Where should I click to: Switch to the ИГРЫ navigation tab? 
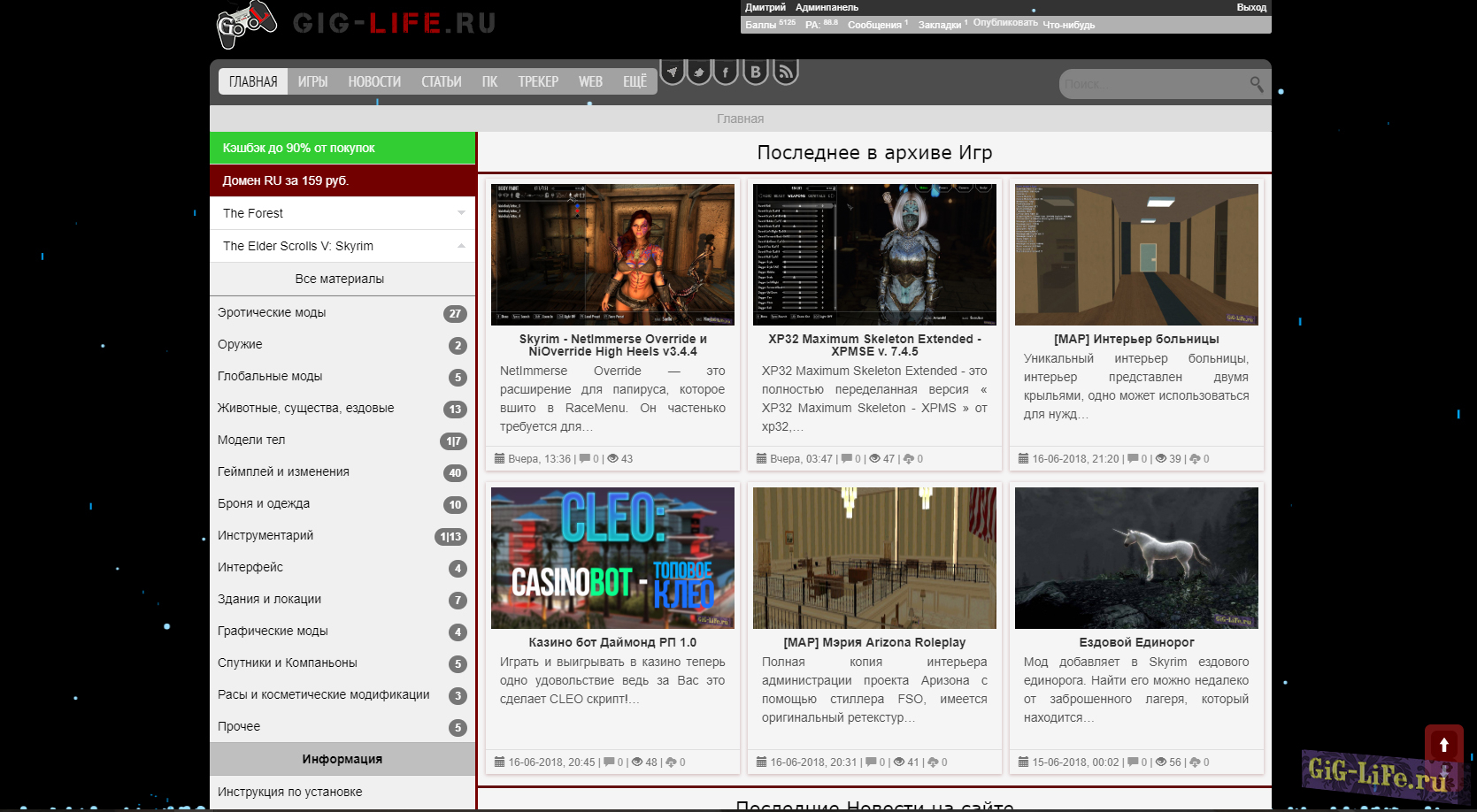point(312,81)
